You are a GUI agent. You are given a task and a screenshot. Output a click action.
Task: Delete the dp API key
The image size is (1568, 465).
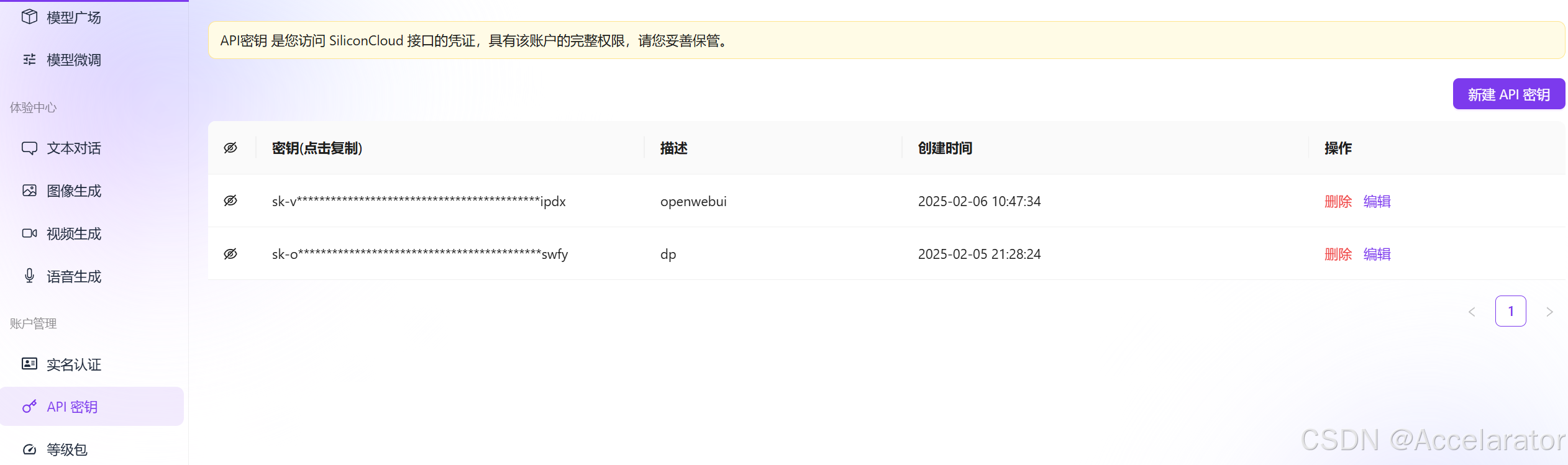pyautogui.click(x=1338, y=255)
